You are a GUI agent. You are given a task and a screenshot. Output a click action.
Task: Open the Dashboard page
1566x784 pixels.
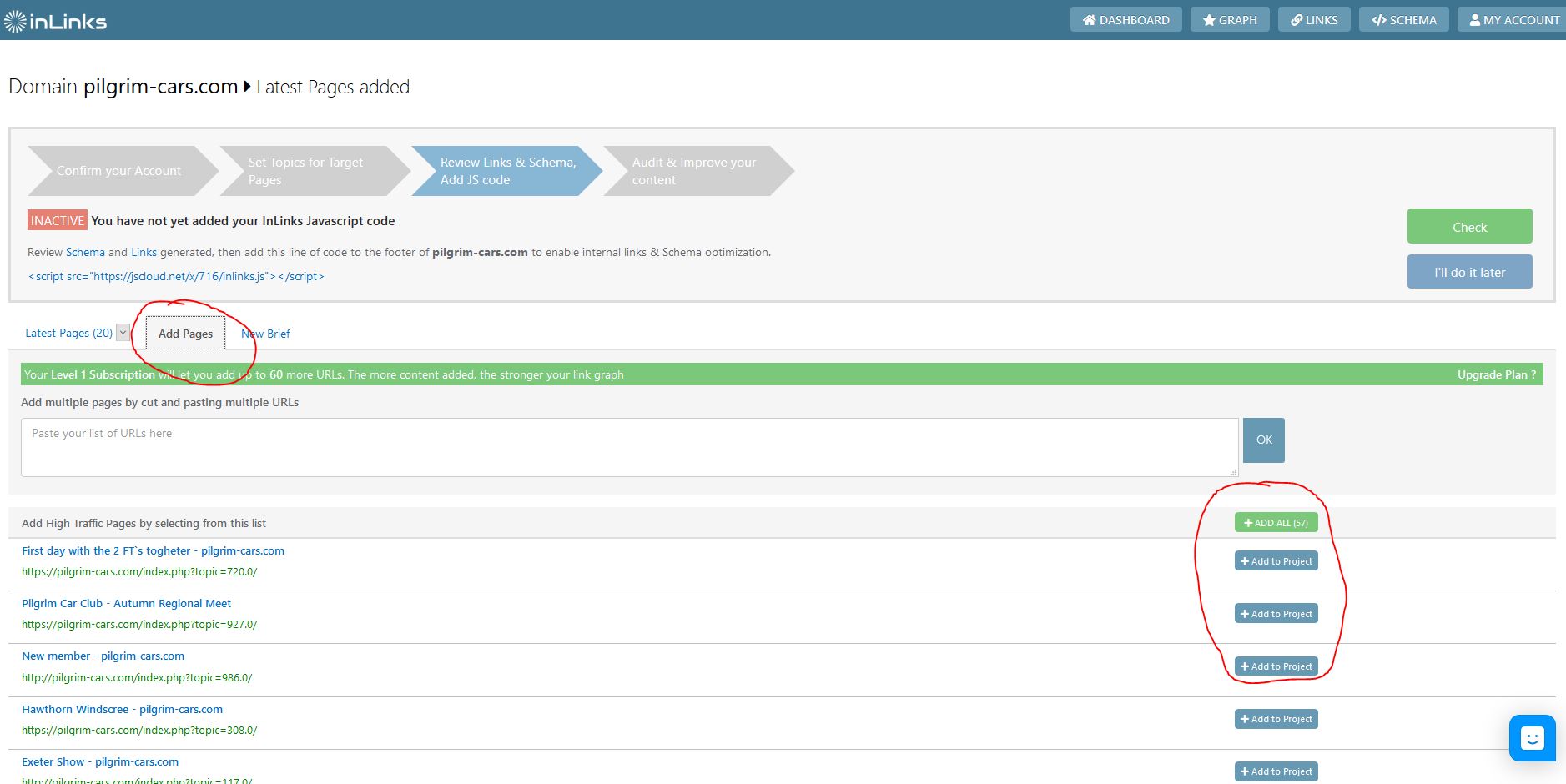1125,20
